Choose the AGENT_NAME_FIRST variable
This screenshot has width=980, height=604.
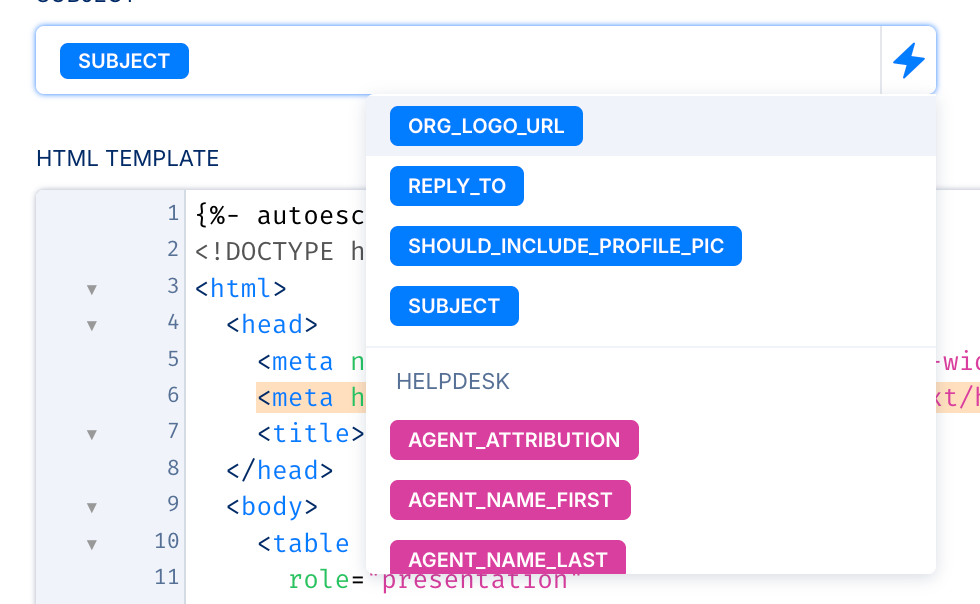[x=510, y=500]
